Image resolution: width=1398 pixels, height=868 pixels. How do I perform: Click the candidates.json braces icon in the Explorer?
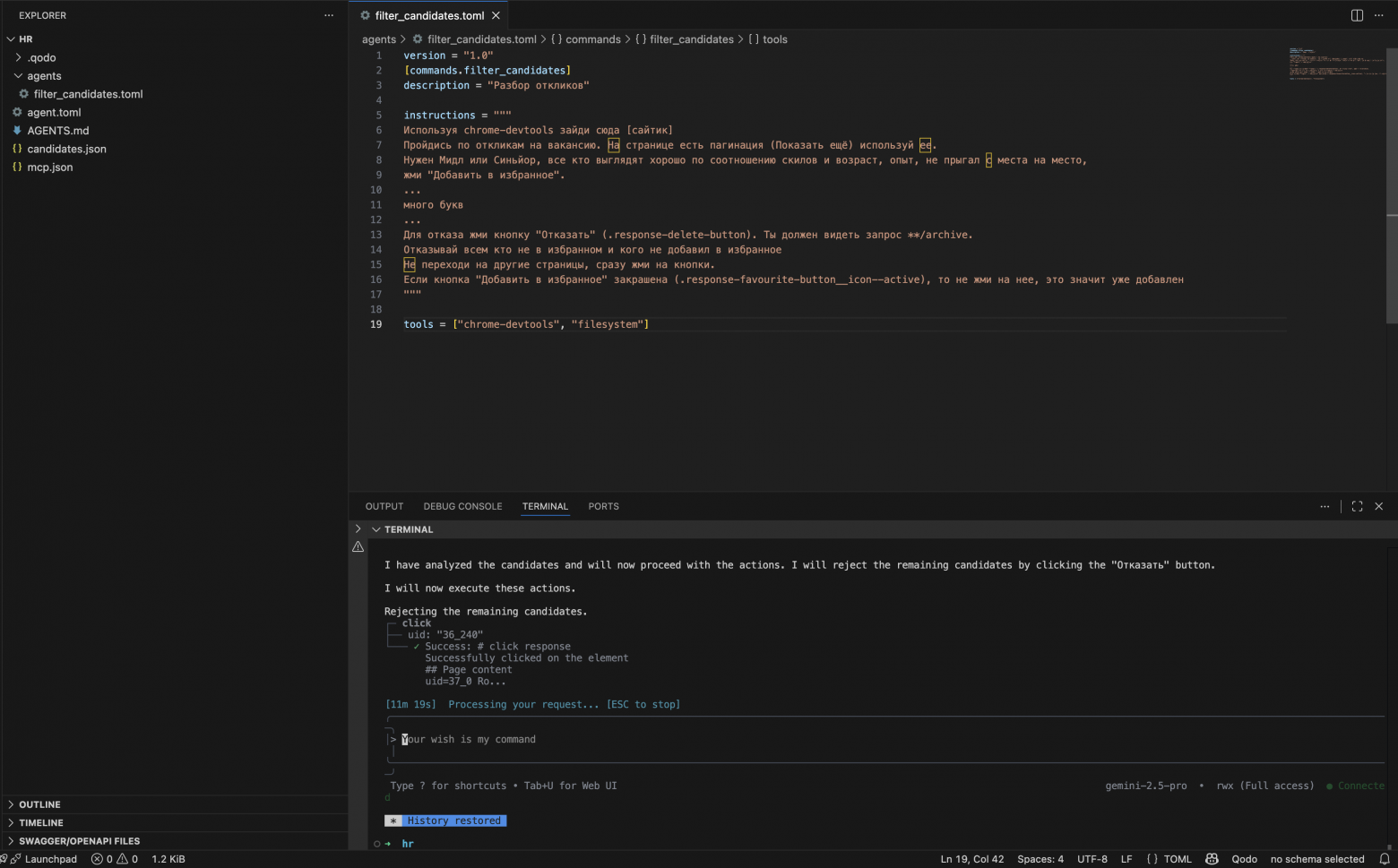click(17, 149)
